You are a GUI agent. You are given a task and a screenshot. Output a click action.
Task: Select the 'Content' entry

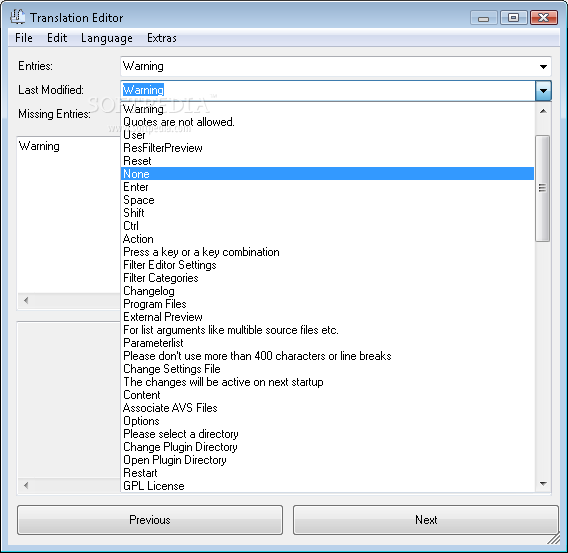(x=327, y=395)
